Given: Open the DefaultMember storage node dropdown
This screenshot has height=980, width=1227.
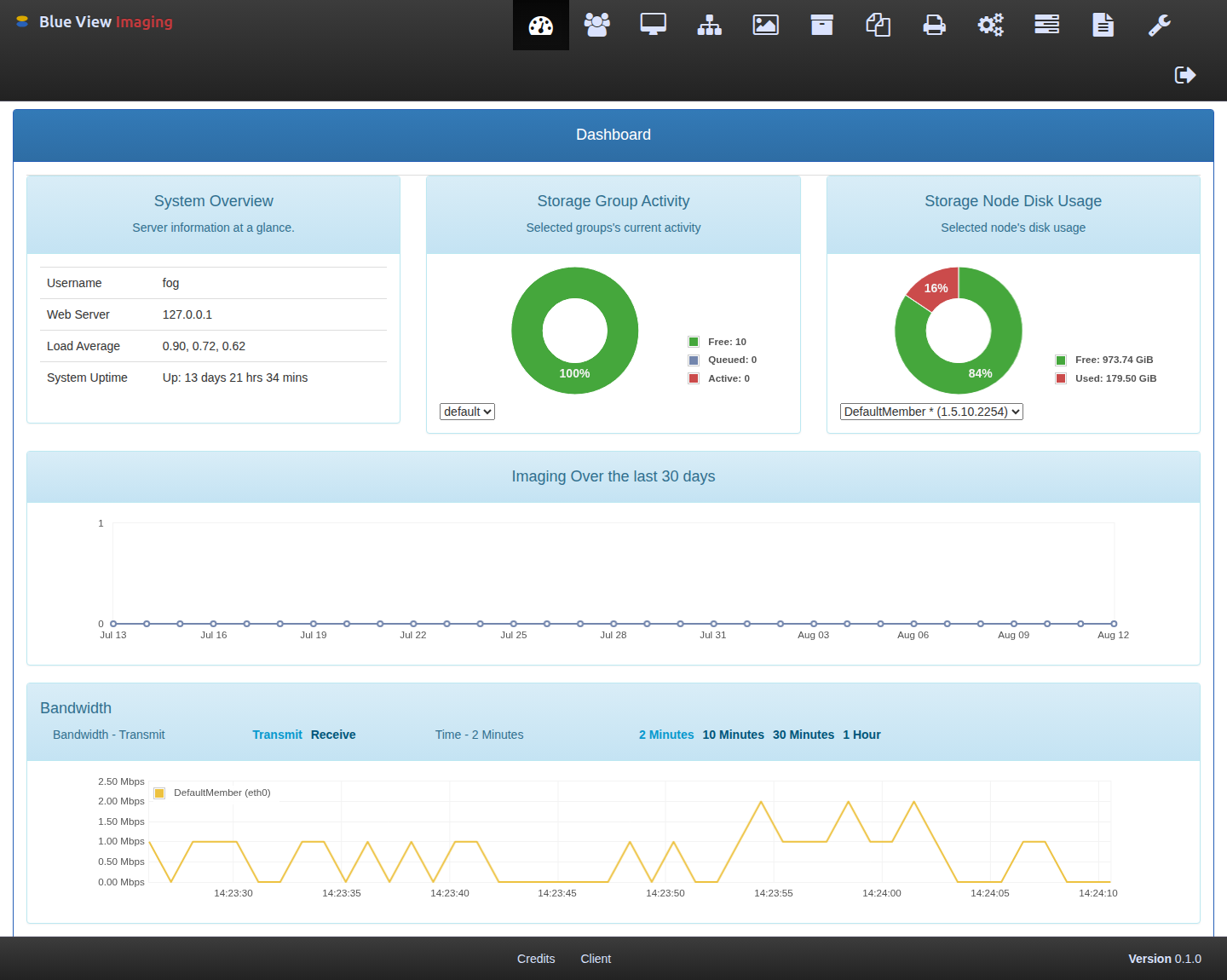Looking at the screenshot, I should 931,412.
